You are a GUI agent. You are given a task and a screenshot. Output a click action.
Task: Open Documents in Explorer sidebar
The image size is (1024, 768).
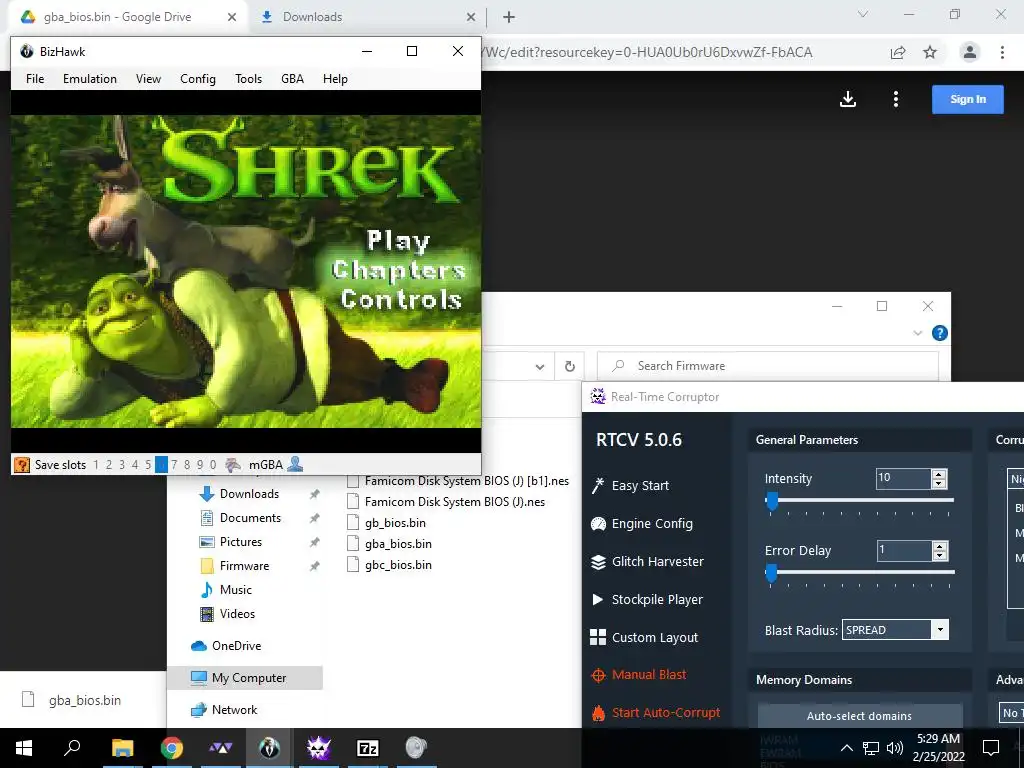point(250,518)
